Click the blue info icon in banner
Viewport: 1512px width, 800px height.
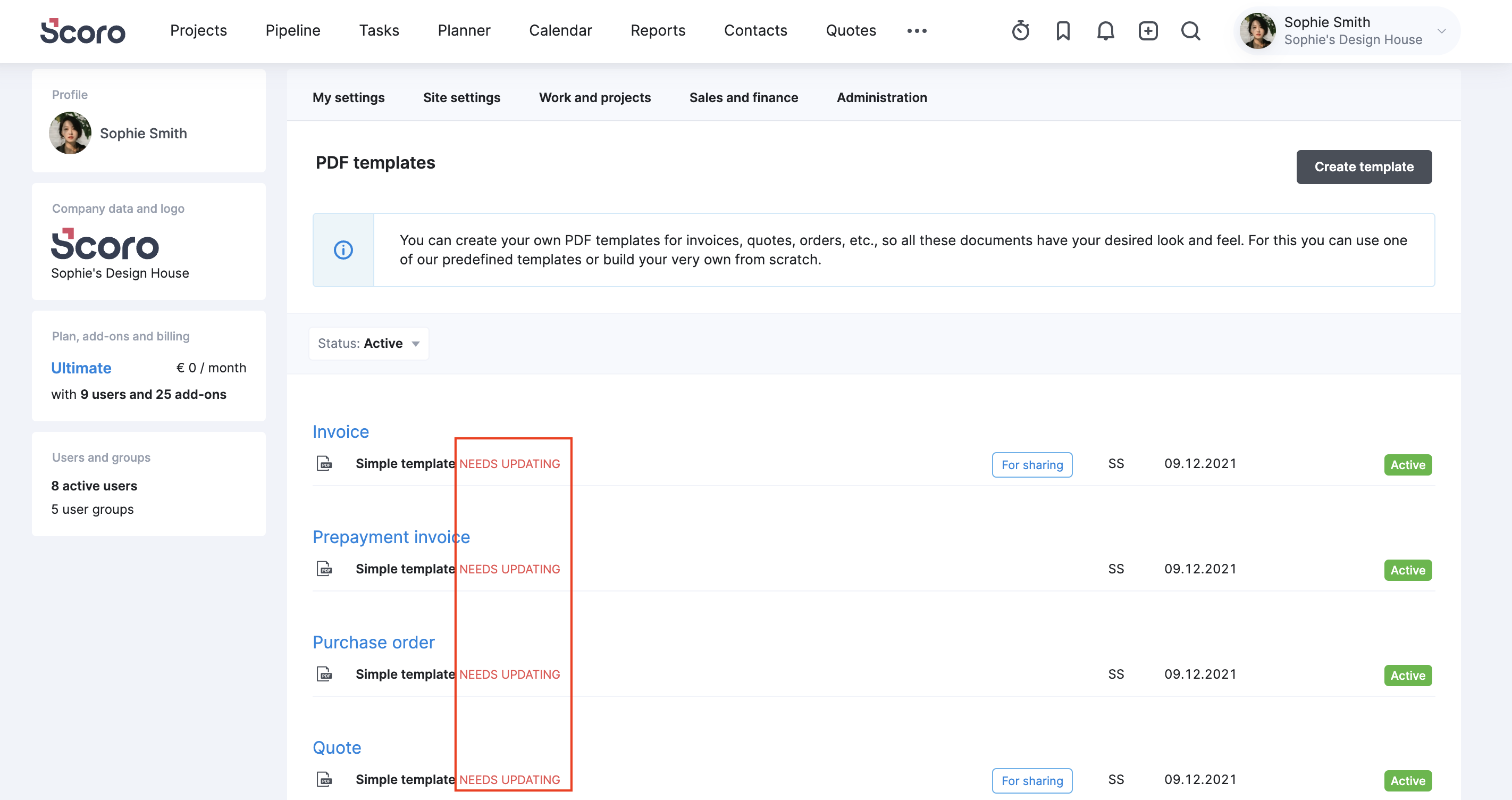(343, 250)
